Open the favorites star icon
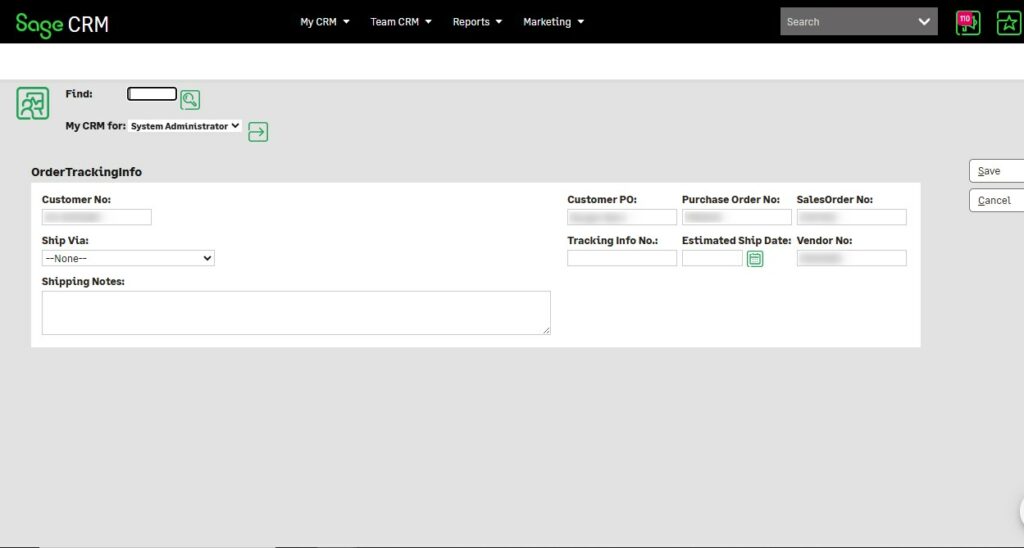 click(1008, 22)
